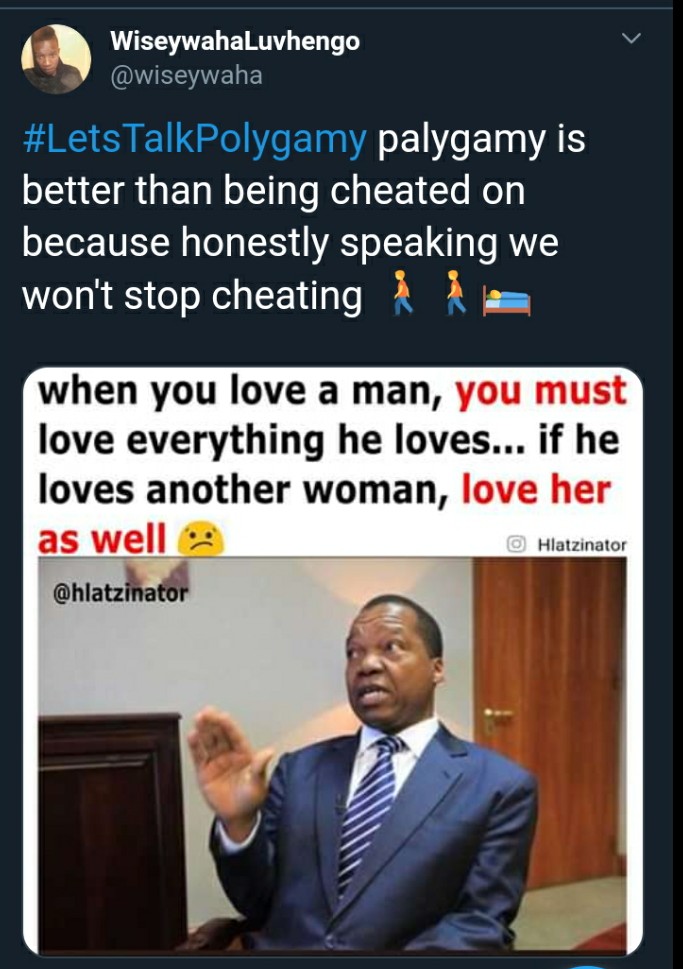The image size is (683, 969).
Task: Click the red "love her" meme text
Action: point(536,489)
